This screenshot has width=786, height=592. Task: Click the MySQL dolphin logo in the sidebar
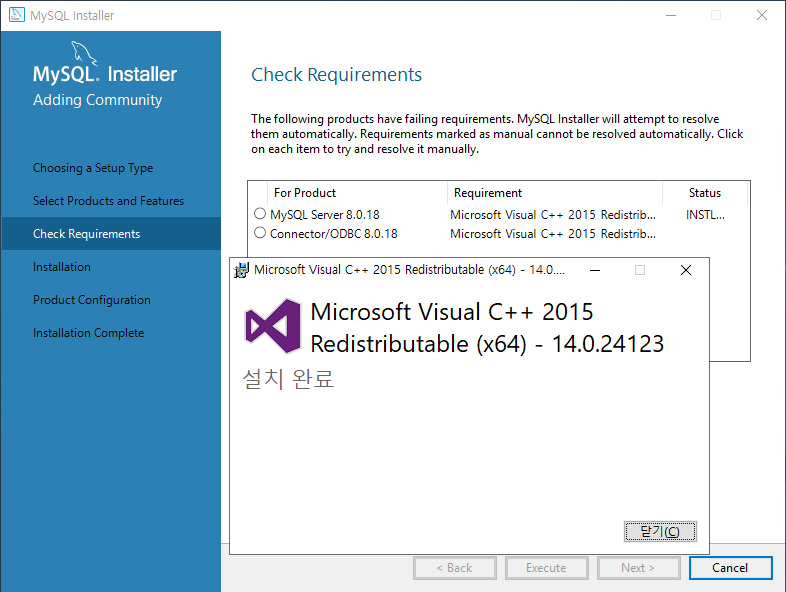pos(83,53)
